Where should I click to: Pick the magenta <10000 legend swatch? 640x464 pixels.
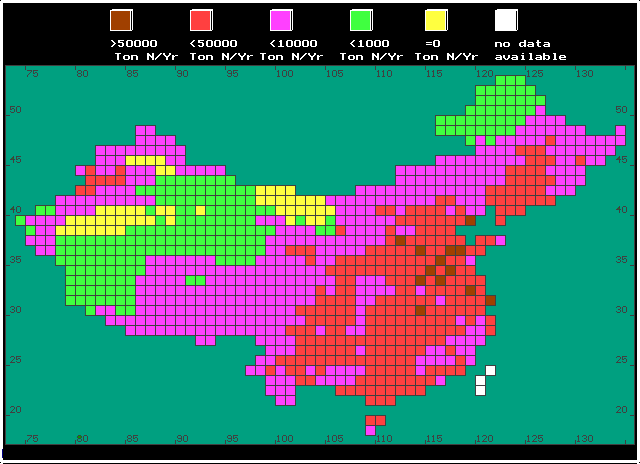coord(282,20)
